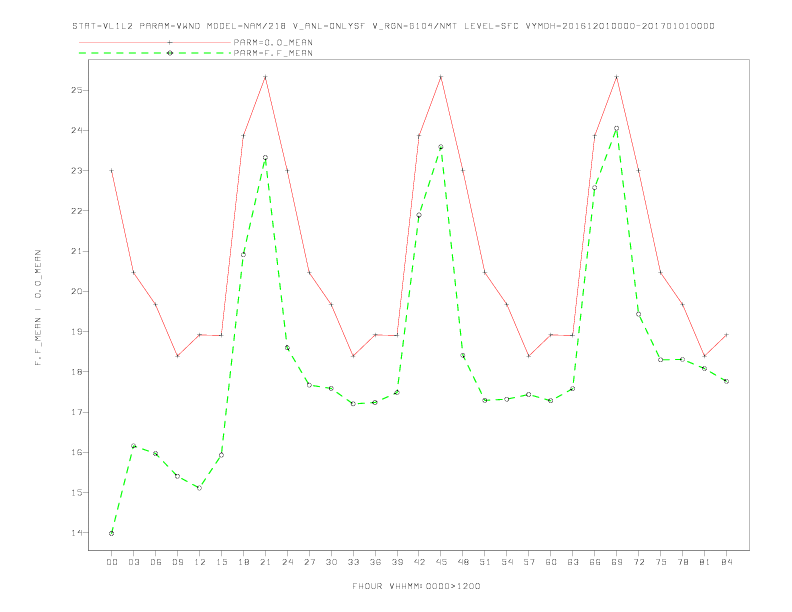Click the y-axis tick label 23

(77, 171)
